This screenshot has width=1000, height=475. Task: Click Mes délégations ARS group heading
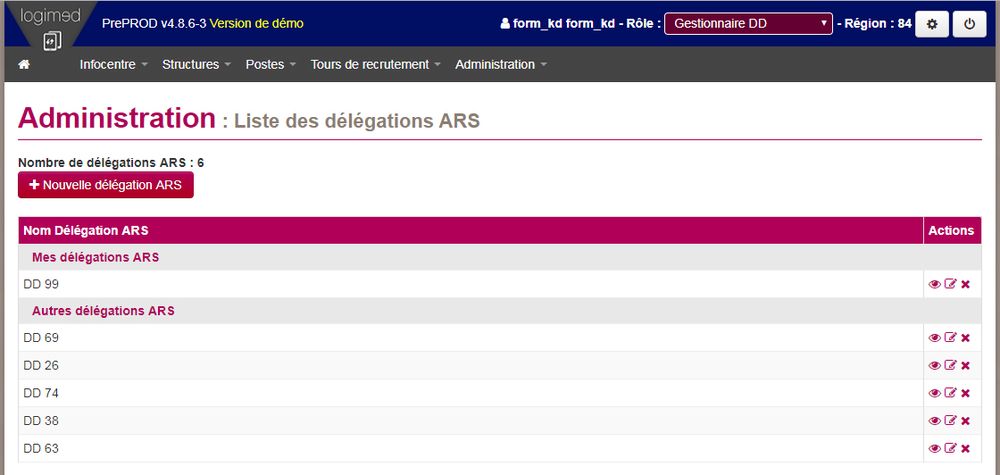pyautogui.click(x=96, y=258)
